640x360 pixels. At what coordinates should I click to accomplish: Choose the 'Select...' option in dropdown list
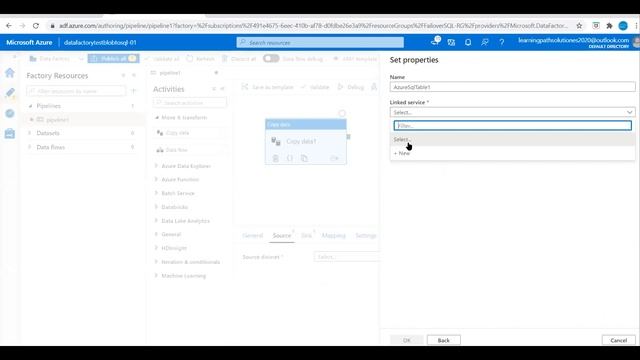[512, 140]
